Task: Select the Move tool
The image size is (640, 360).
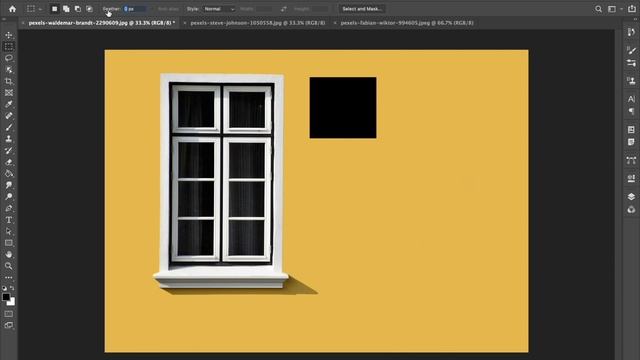Action: [9, 35]
